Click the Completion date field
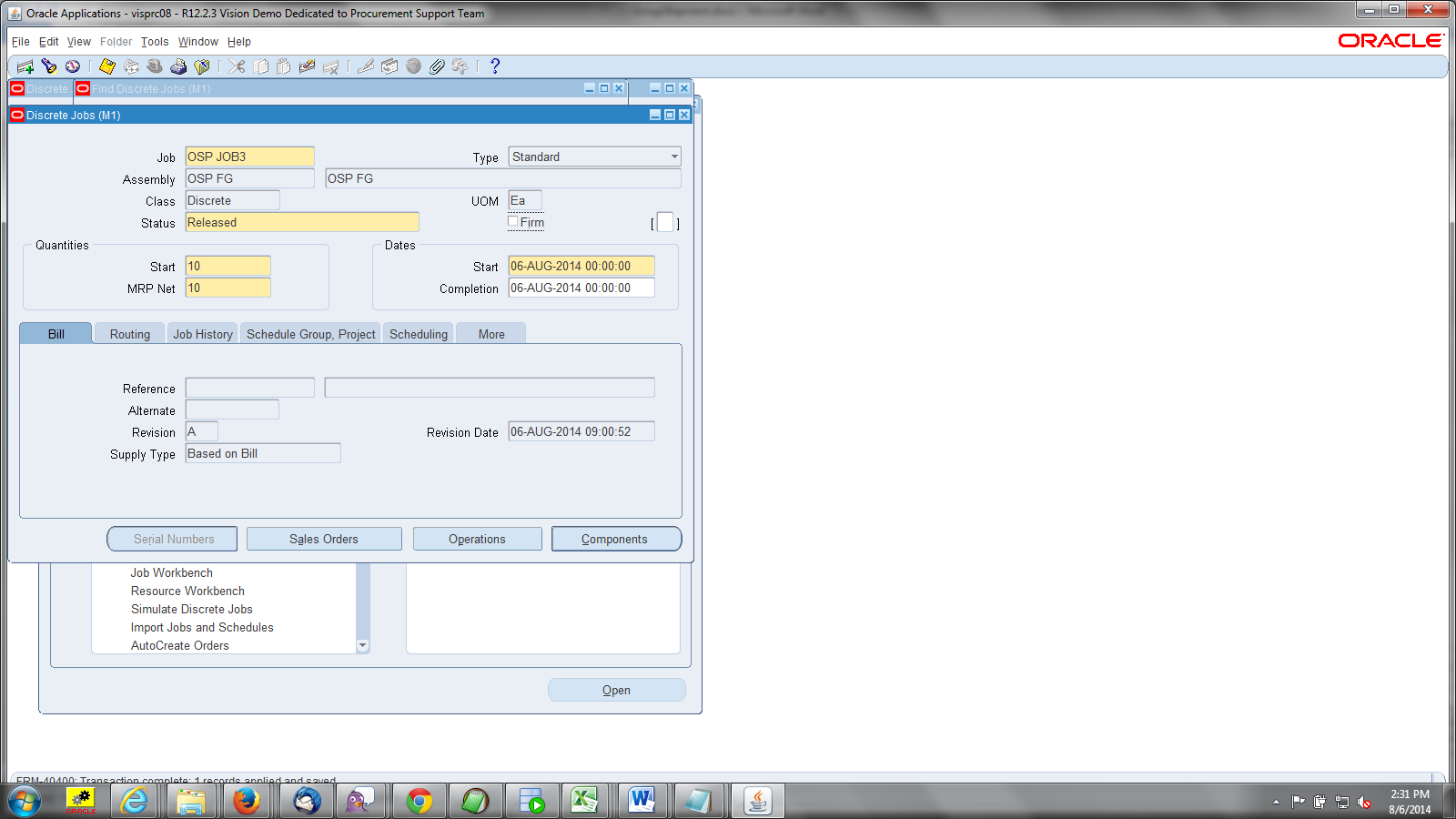 pyautogui.click(x=581, y=288)
